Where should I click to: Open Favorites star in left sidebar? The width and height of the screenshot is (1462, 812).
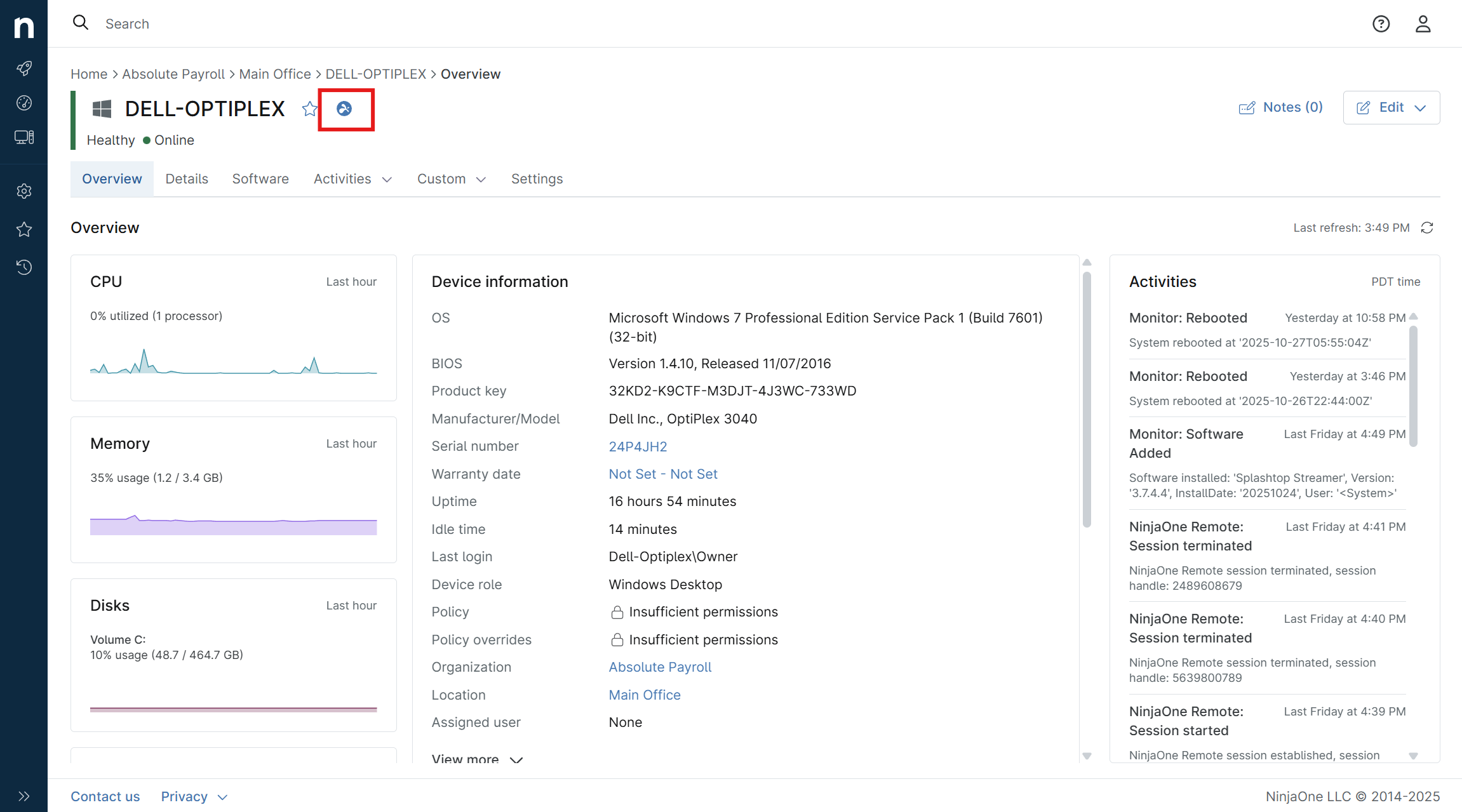[x=24, y=229]
